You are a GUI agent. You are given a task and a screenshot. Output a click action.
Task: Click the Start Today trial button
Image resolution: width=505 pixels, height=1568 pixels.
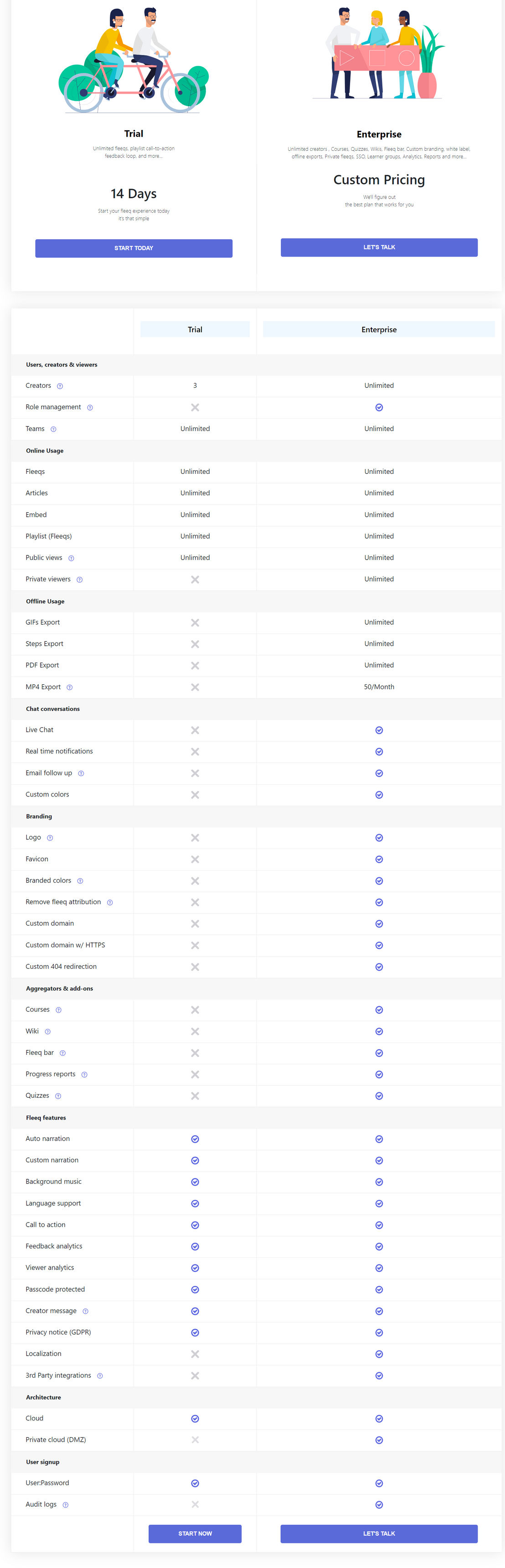point(134,248)
